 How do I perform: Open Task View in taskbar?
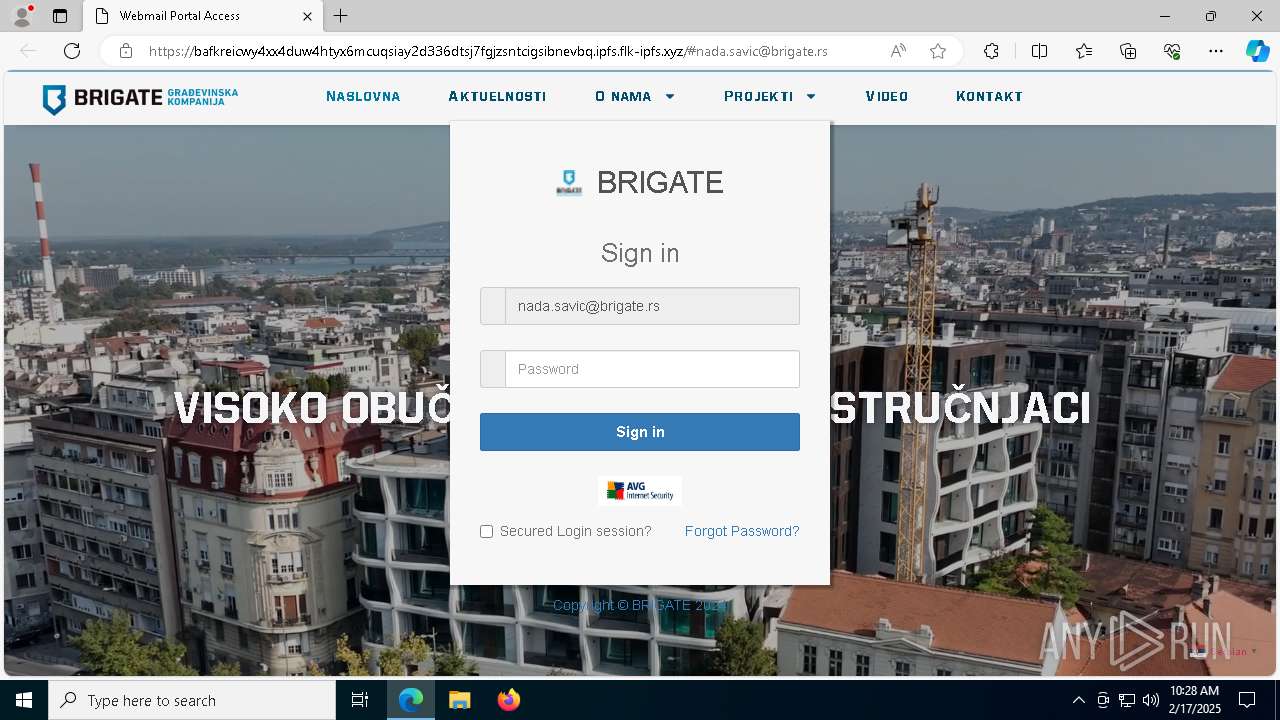click(360, 700)
